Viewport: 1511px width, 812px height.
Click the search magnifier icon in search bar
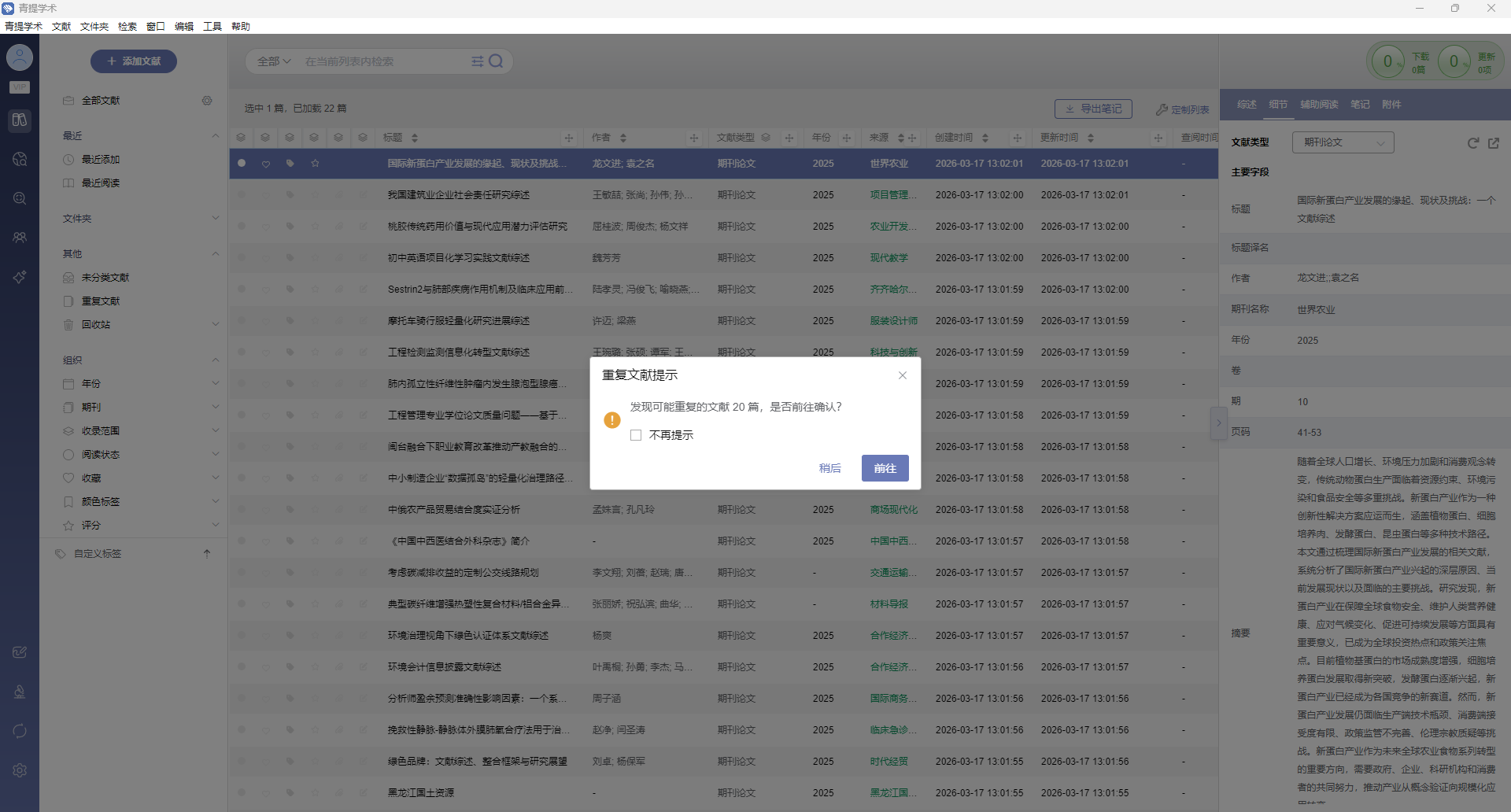click(x=496, y=61)
